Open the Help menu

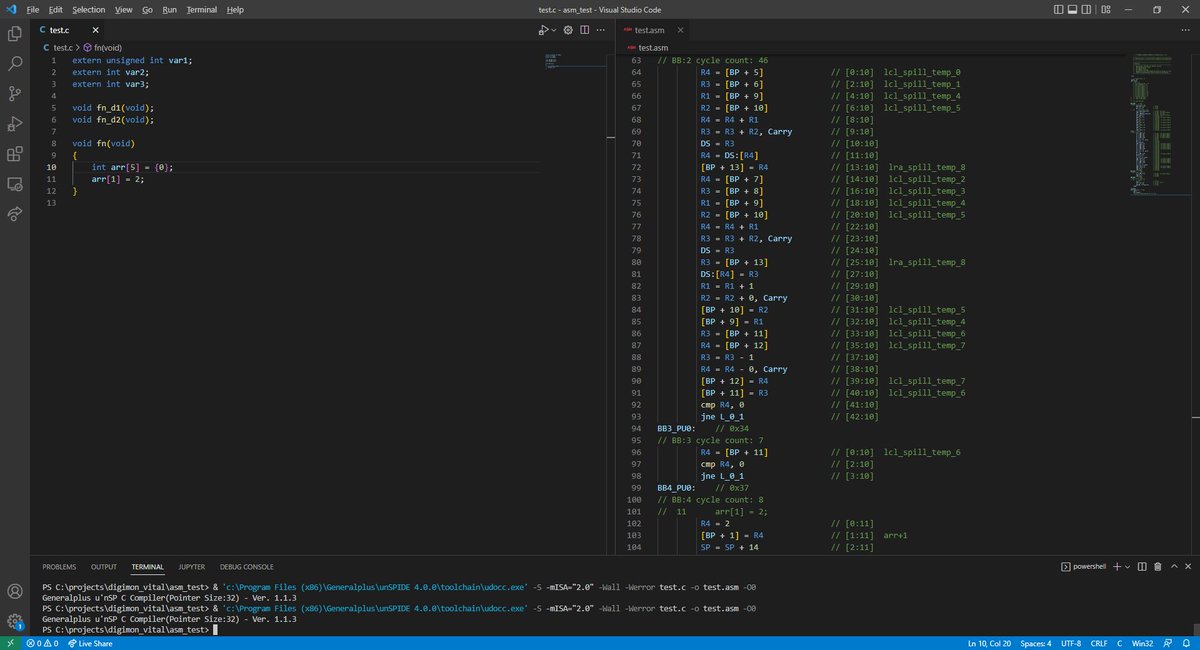[x=235, y=9]
